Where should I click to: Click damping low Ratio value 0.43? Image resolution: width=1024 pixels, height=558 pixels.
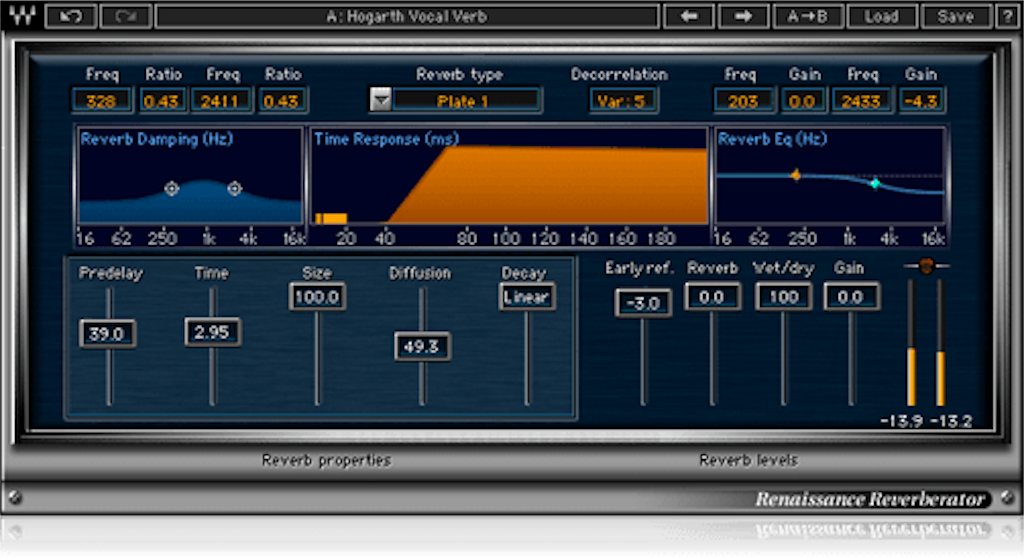pos(162,101)
